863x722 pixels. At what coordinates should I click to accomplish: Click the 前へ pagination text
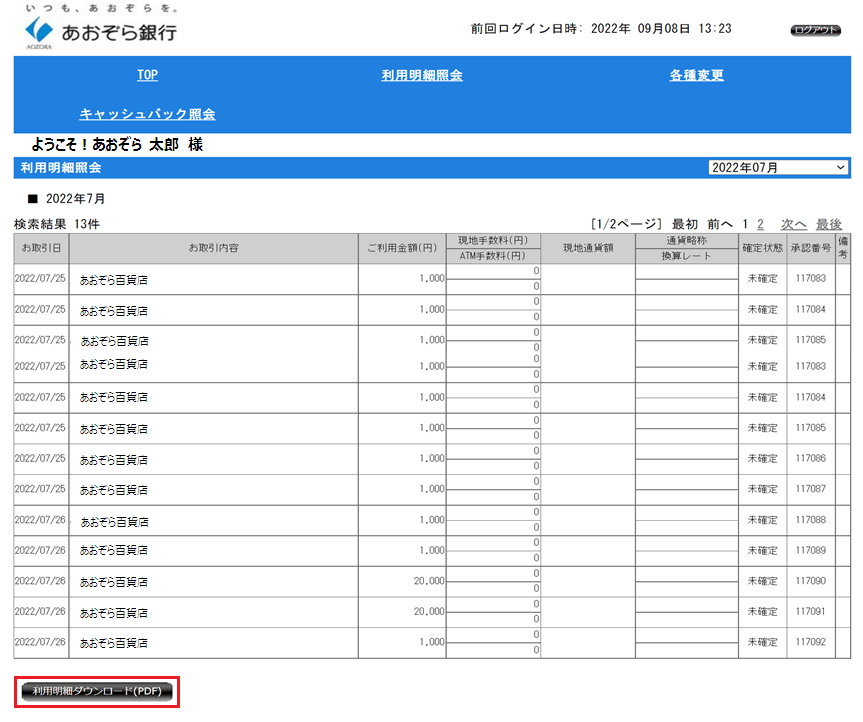[x=720, y=225]
